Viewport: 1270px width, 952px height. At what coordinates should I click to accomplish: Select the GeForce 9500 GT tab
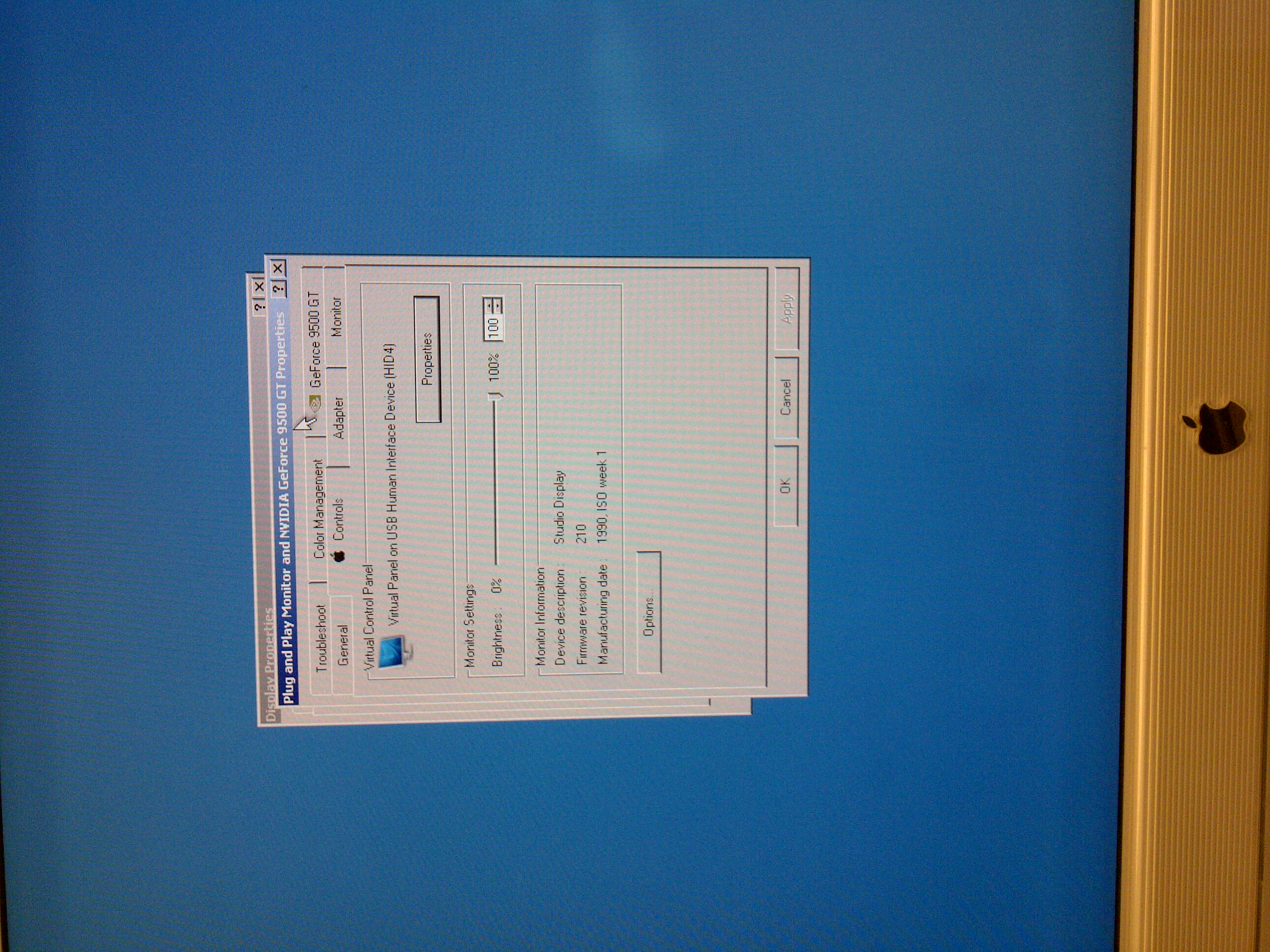click(315, 352)
